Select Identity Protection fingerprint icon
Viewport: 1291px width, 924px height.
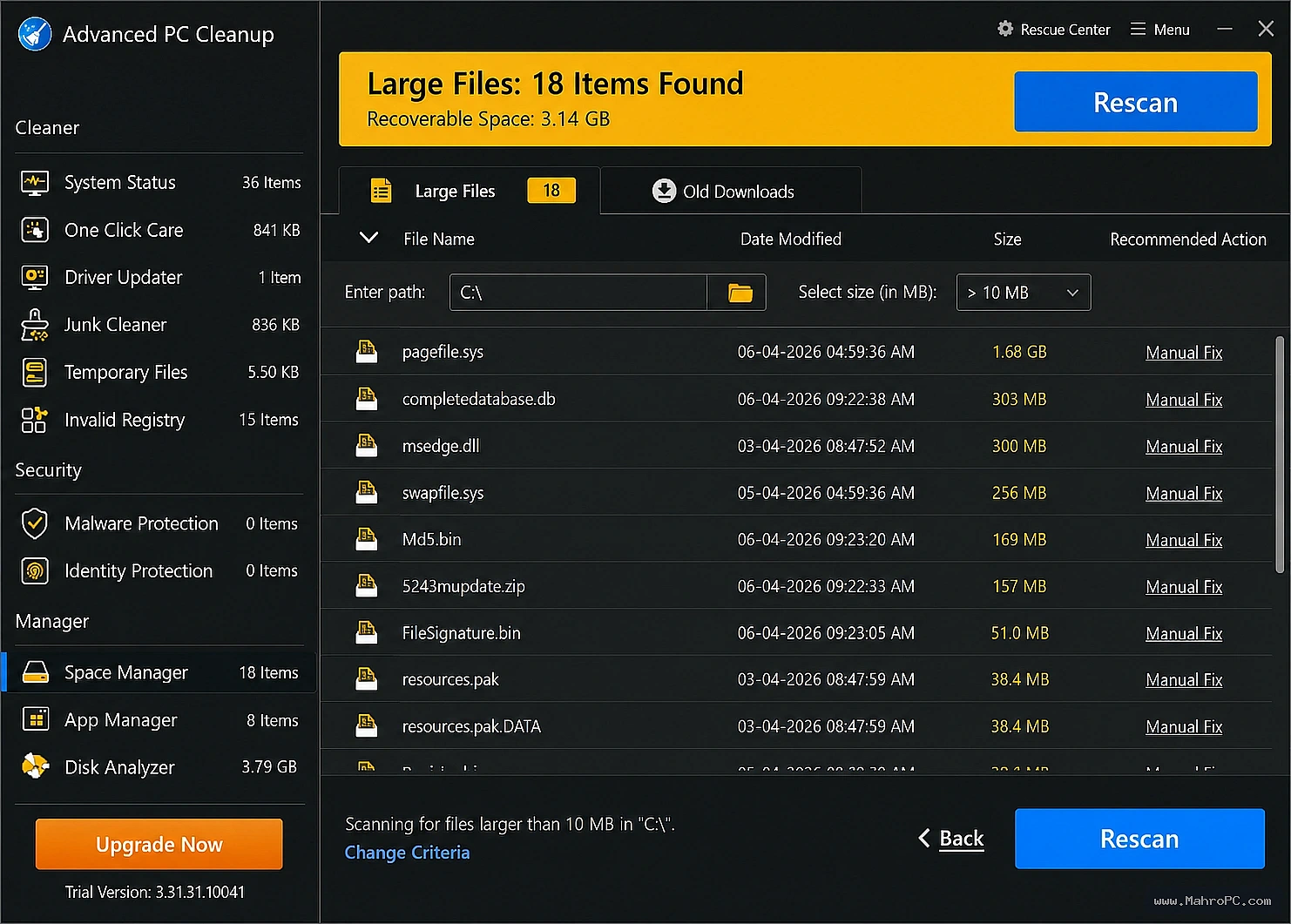tap(35, 571)
